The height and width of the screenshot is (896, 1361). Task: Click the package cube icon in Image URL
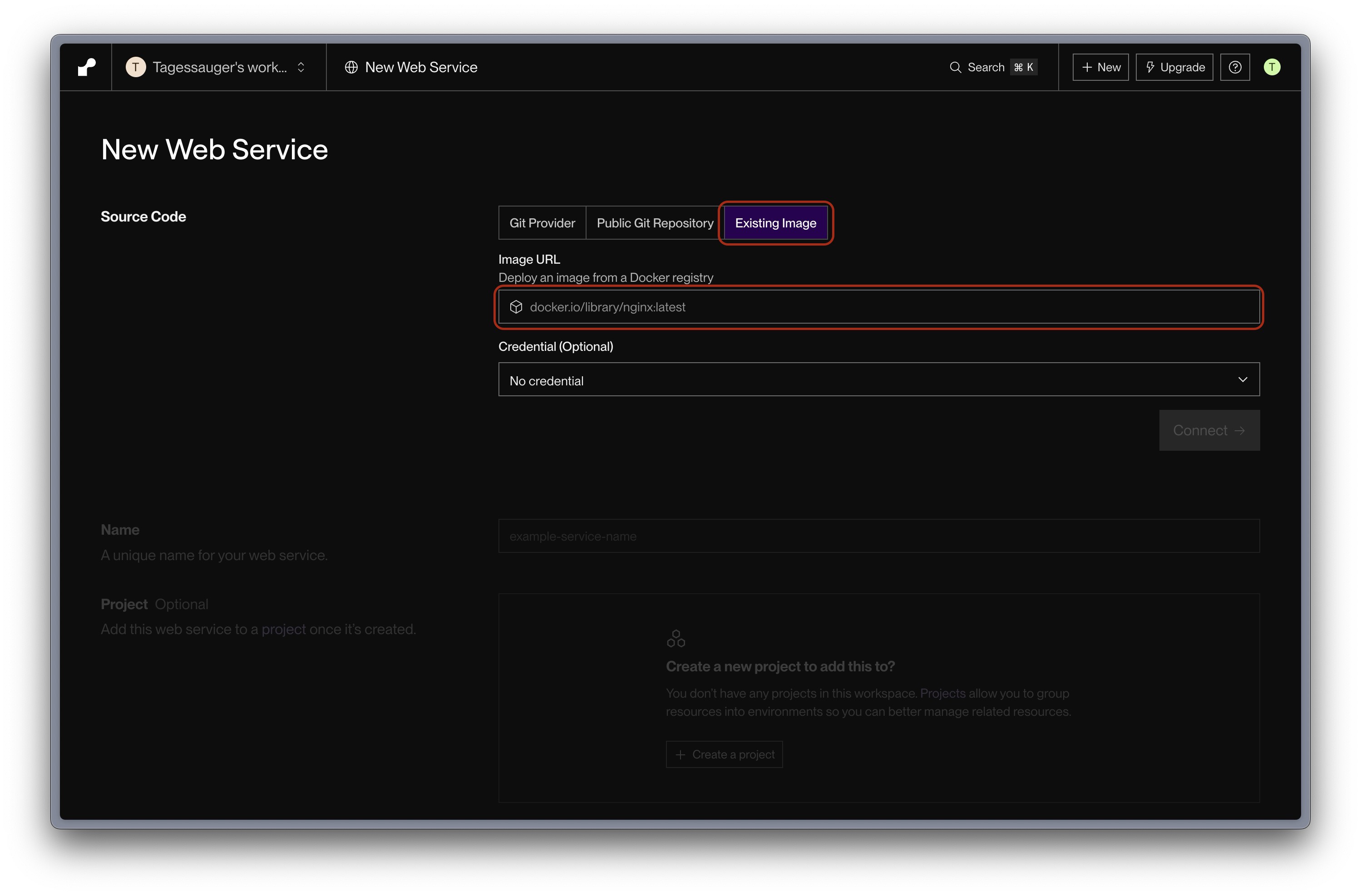click(x=516, y=307)
